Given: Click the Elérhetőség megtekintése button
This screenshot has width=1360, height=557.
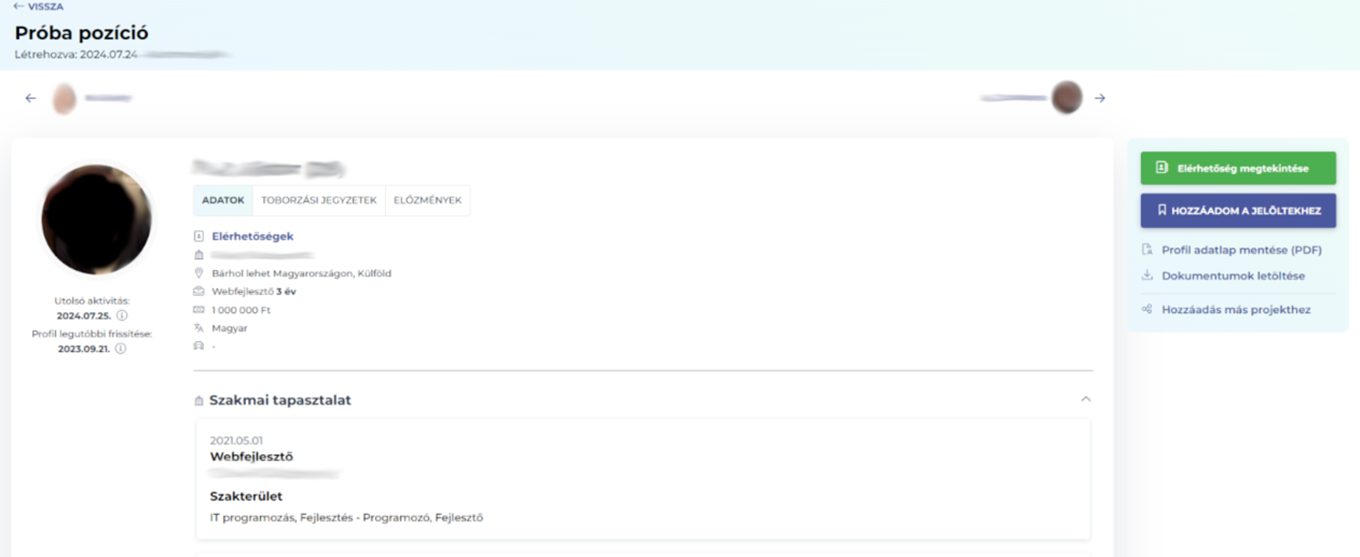Looking at the screenshot, I should point(1238,168).
